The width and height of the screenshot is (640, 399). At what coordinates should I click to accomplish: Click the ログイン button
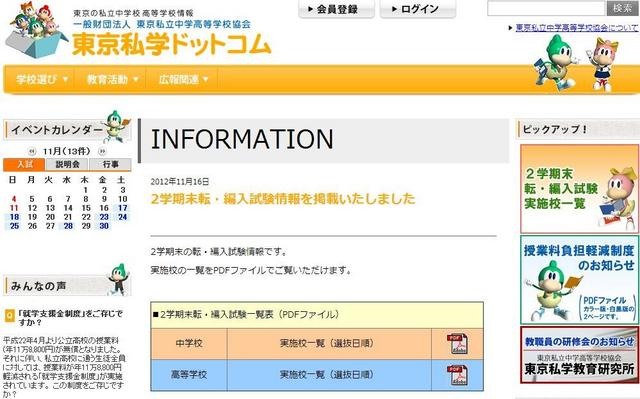point(418,9)
